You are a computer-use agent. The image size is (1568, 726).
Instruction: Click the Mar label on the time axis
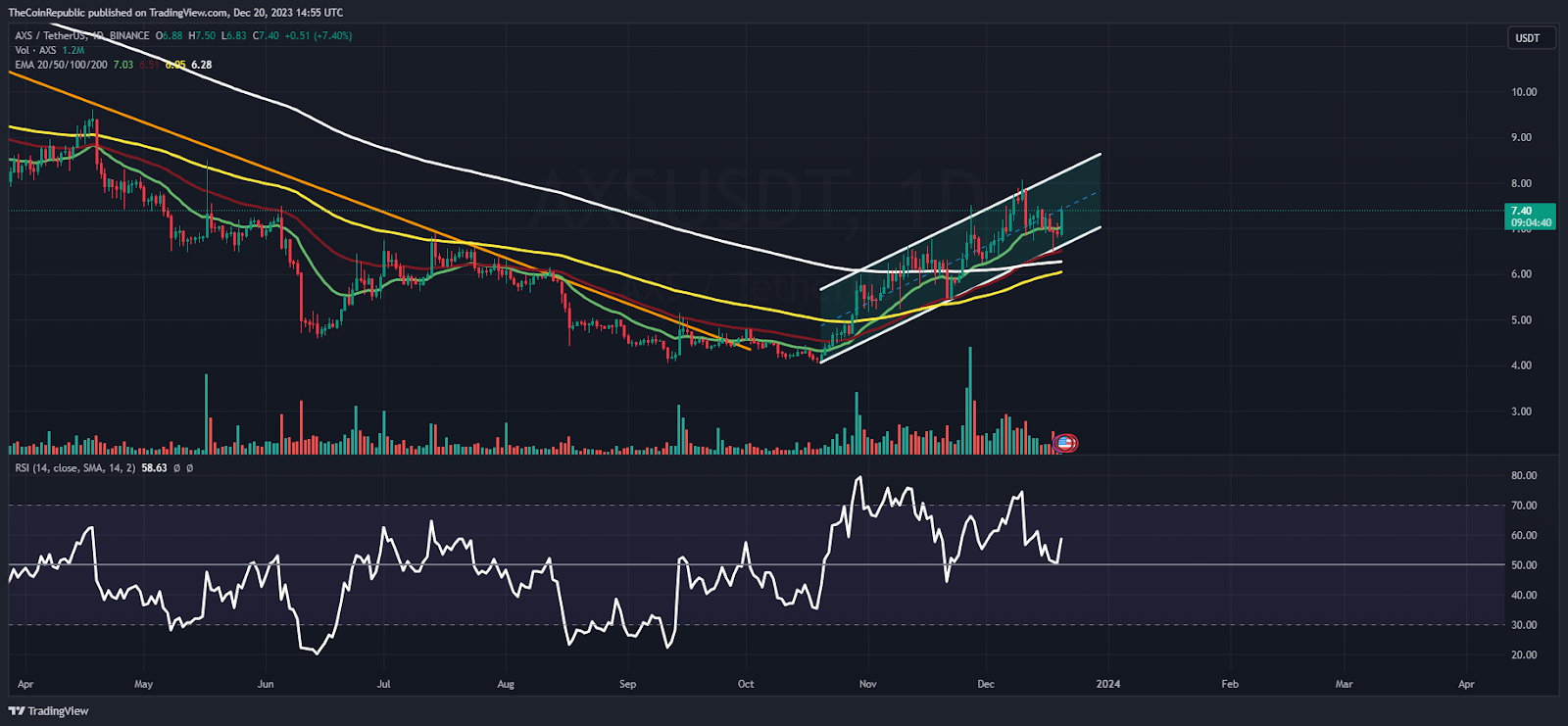point(1345,684)
